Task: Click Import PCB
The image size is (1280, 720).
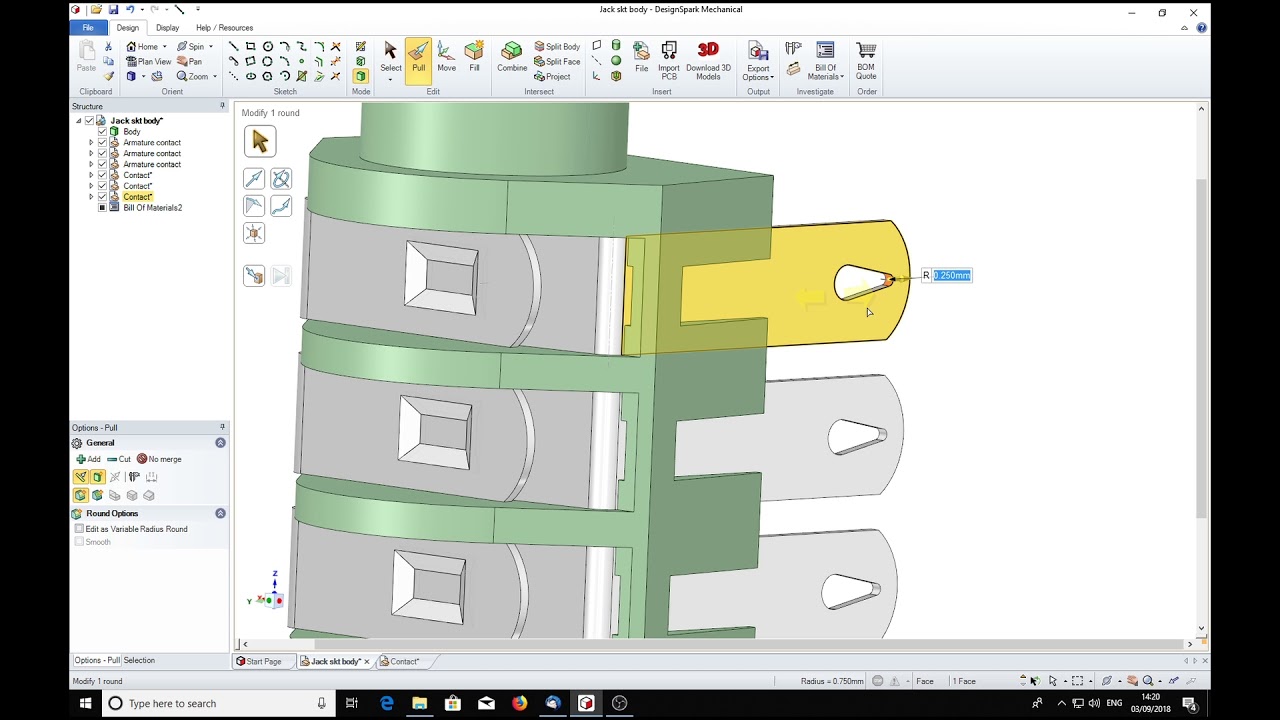Action: 668,59
